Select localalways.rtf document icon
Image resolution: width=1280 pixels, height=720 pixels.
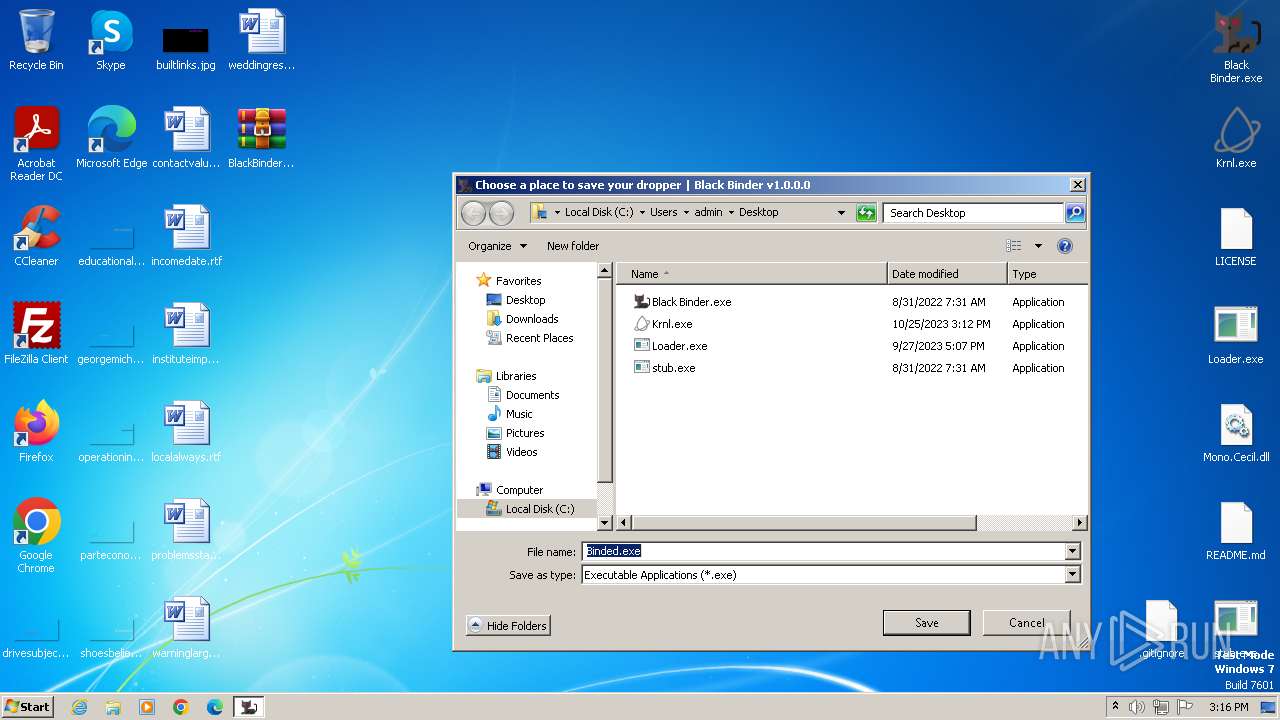coord(186,433)
